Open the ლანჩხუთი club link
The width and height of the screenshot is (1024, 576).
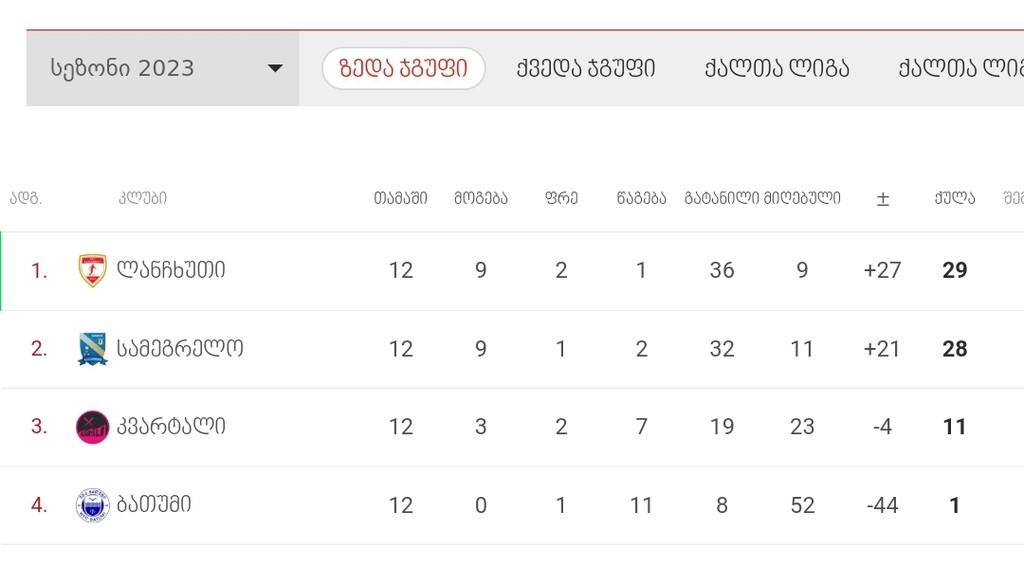pos(170,270)
